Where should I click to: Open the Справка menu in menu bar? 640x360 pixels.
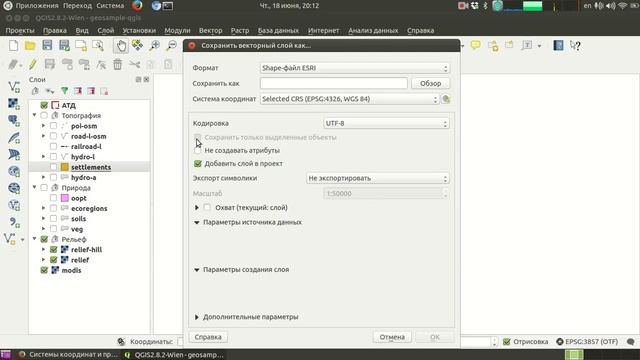(420, 31)
